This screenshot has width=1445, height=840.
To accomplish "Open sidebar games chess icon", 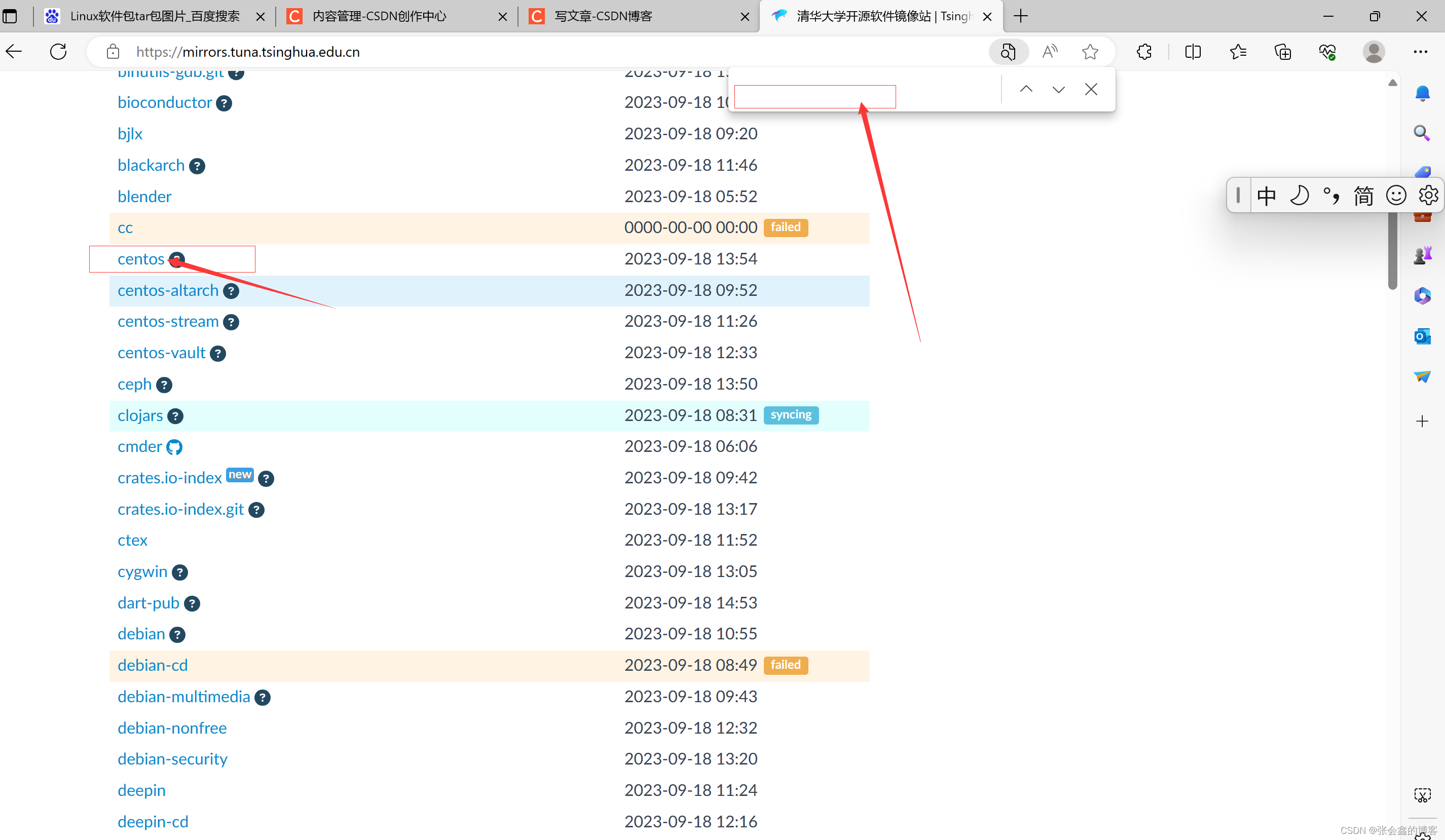I will 1422,255.
